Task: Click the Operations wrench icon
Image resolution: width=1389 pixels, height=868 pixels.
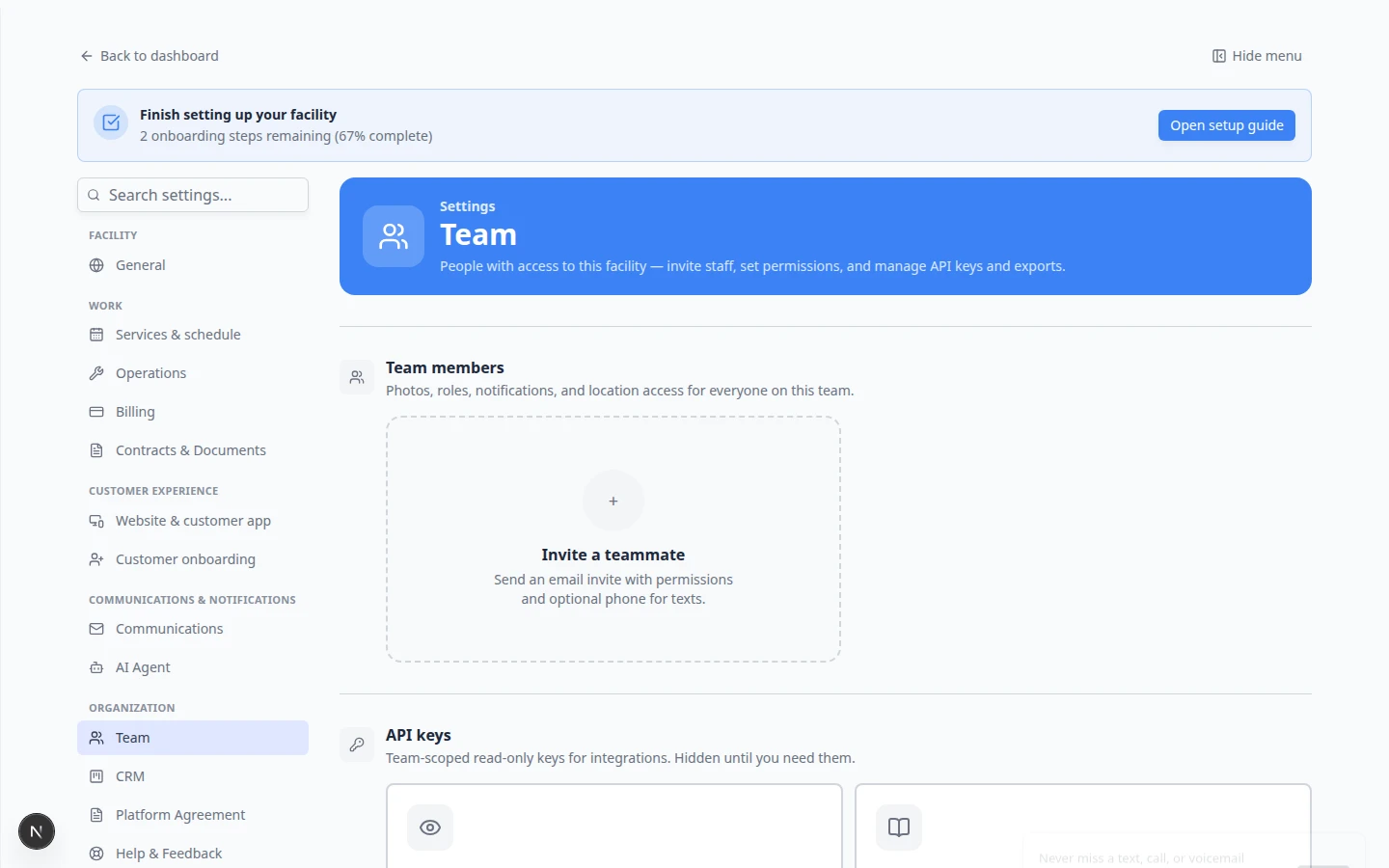Action: [96, 373]
